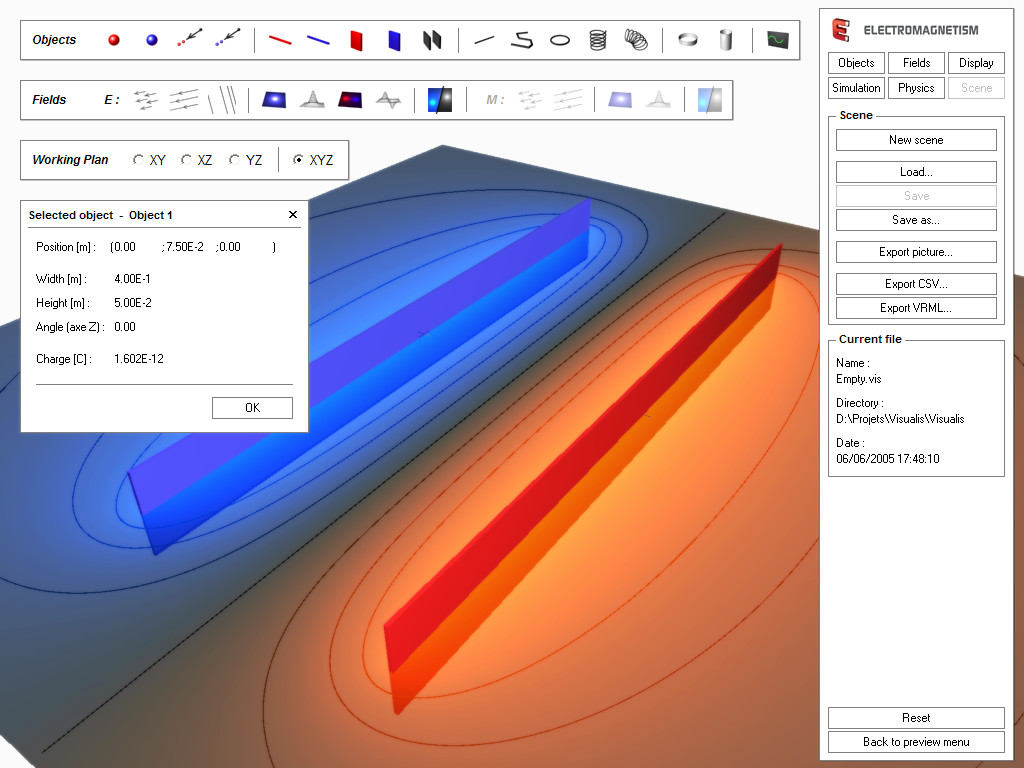This screenshot has height=768, width=1024.
Task: Choose the straight wire segment tool
Action: pos(484,40)
